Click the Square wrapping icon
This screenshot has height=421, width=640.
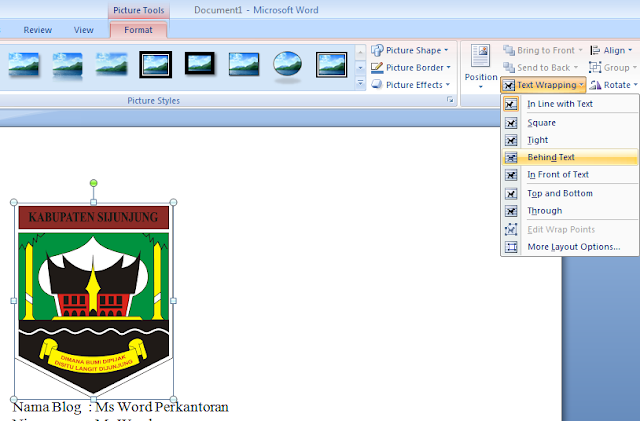coord(511,123)
